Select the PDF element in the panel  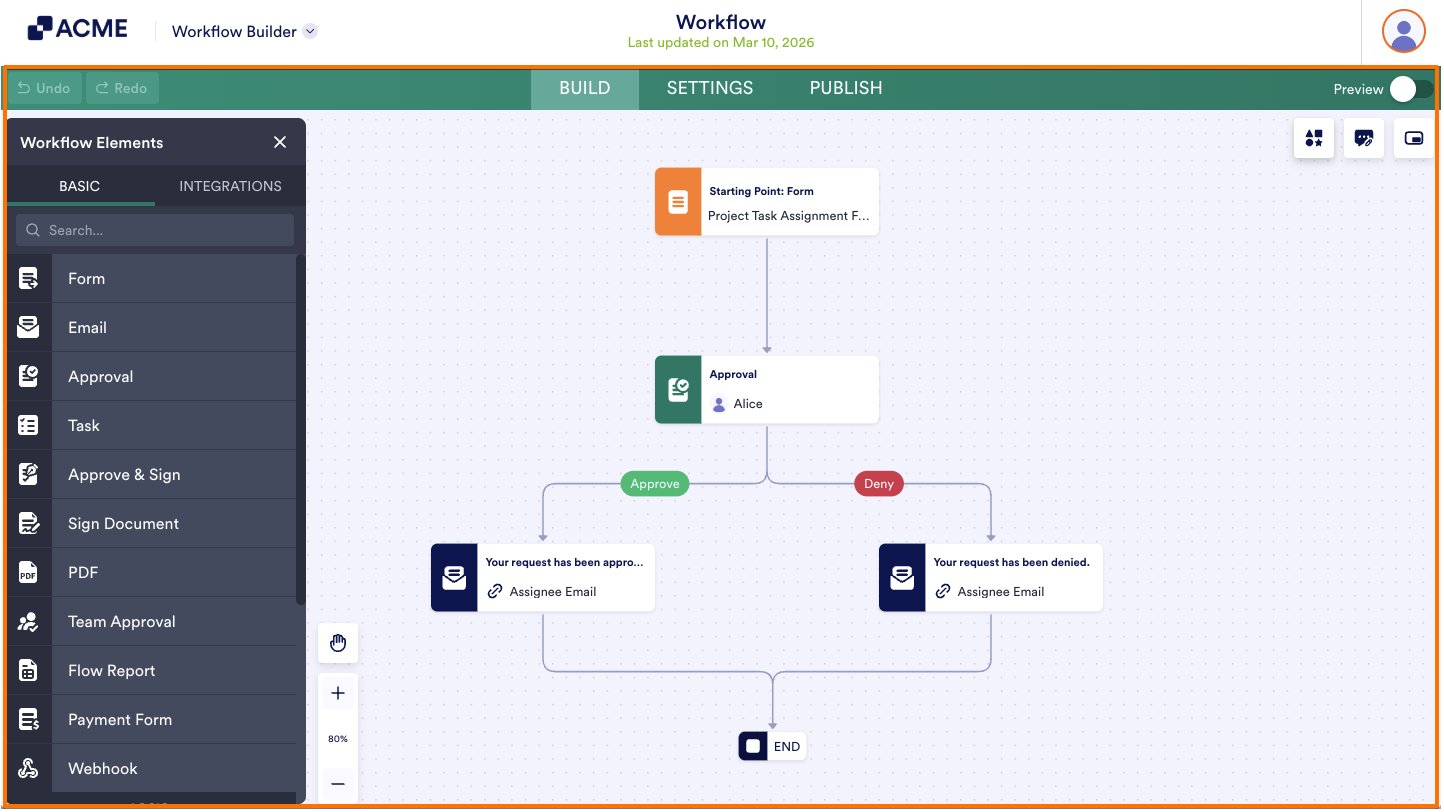point(82,572)
